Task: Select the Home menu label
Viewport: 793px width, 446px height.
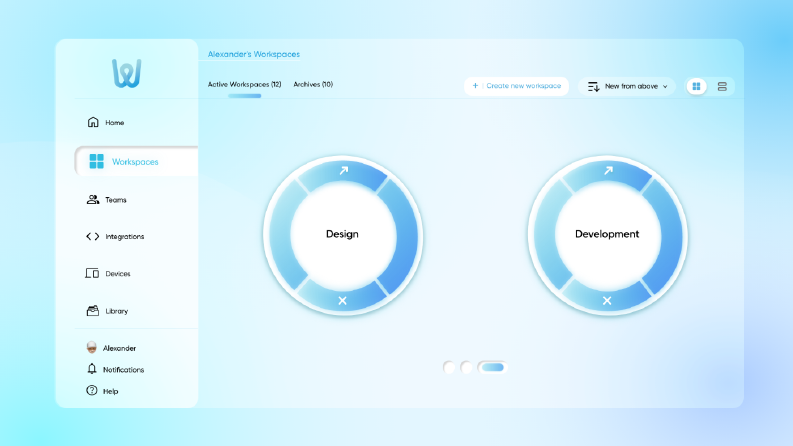Action: click(x=115, y=122)
